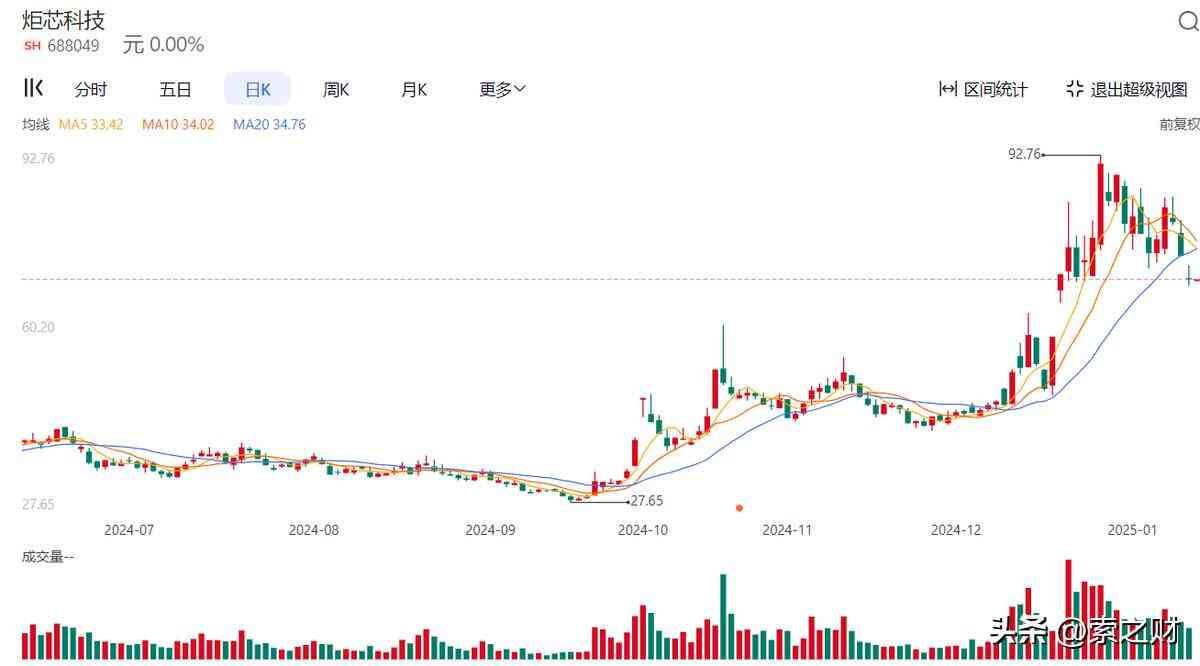
Task: Toggle the MA20 moving average line
Action: [269, 124]
